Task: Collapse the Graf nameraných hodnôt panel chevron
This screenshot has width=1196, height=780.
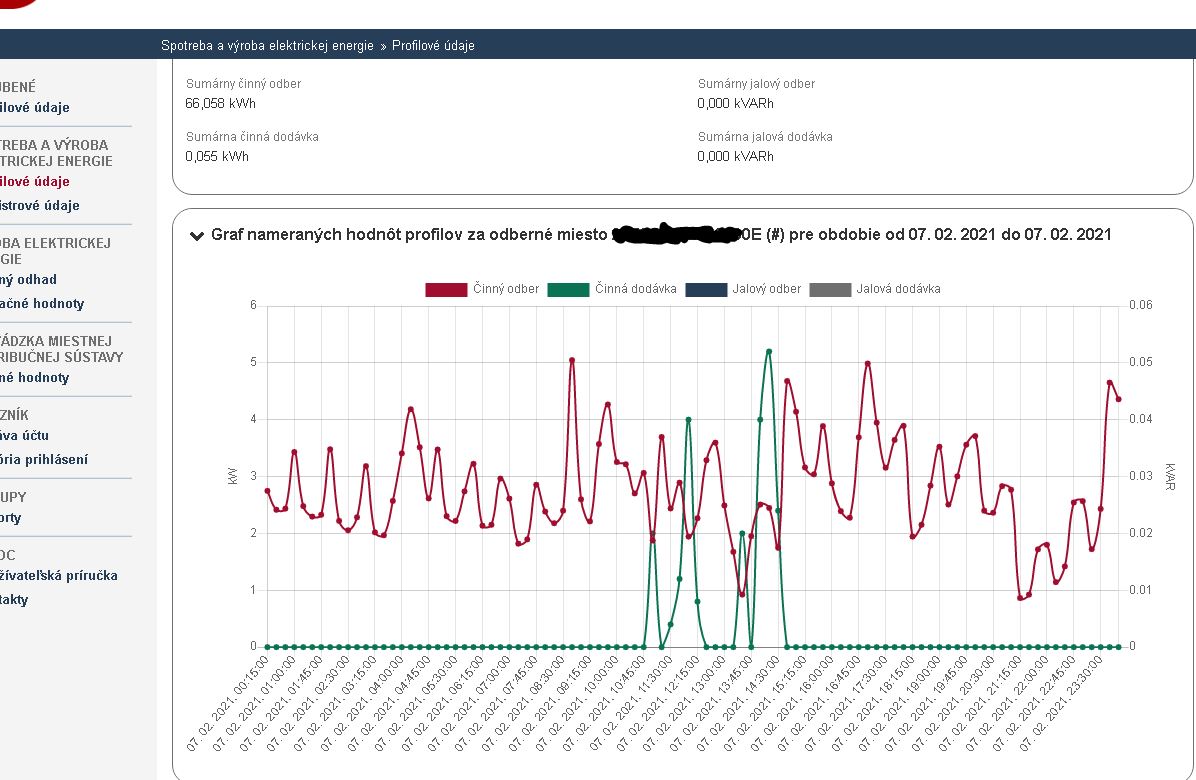Action: coord(196,236)
